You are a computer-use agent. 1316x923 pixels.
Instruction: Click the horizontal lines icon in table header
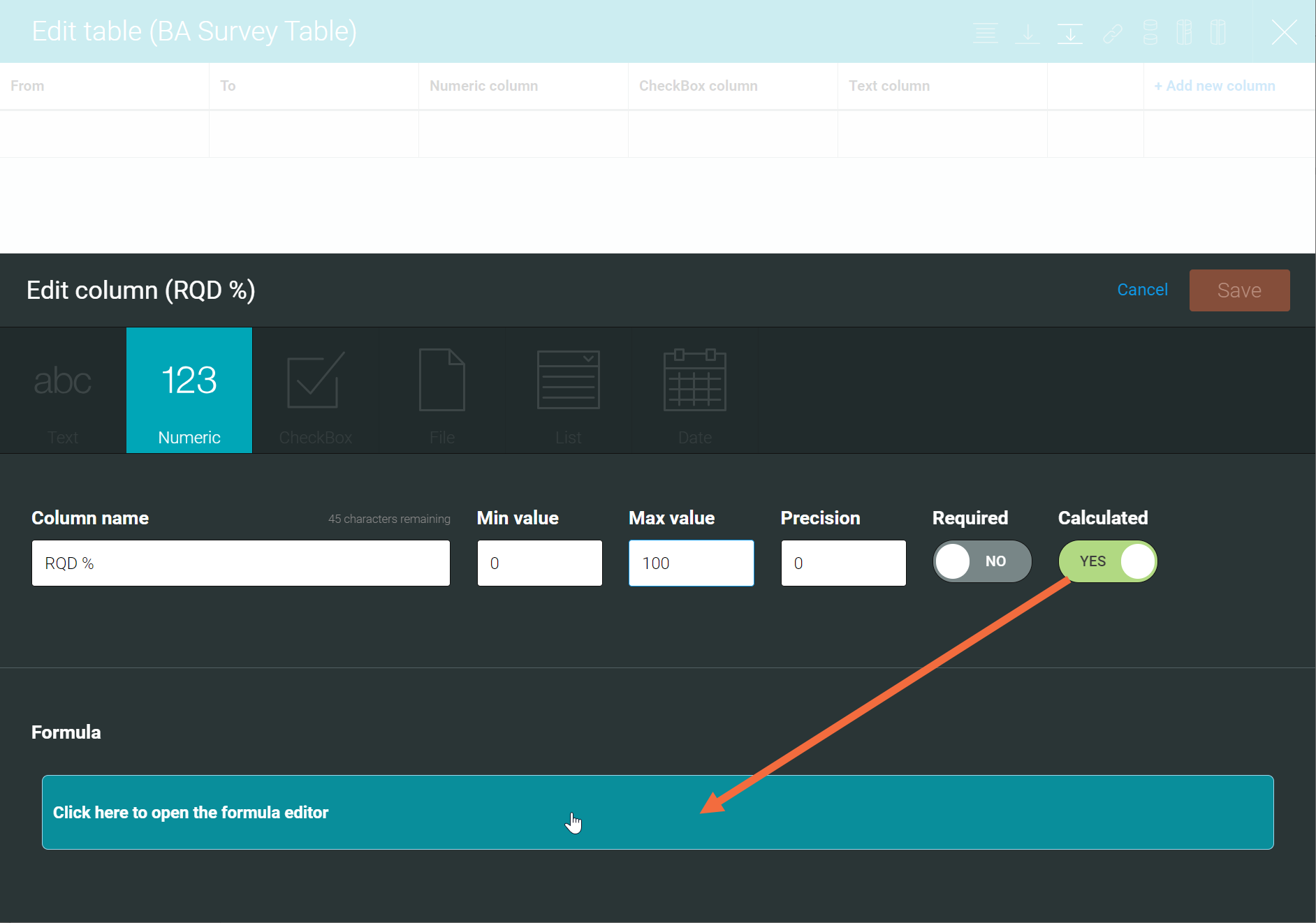click(986, 33)
